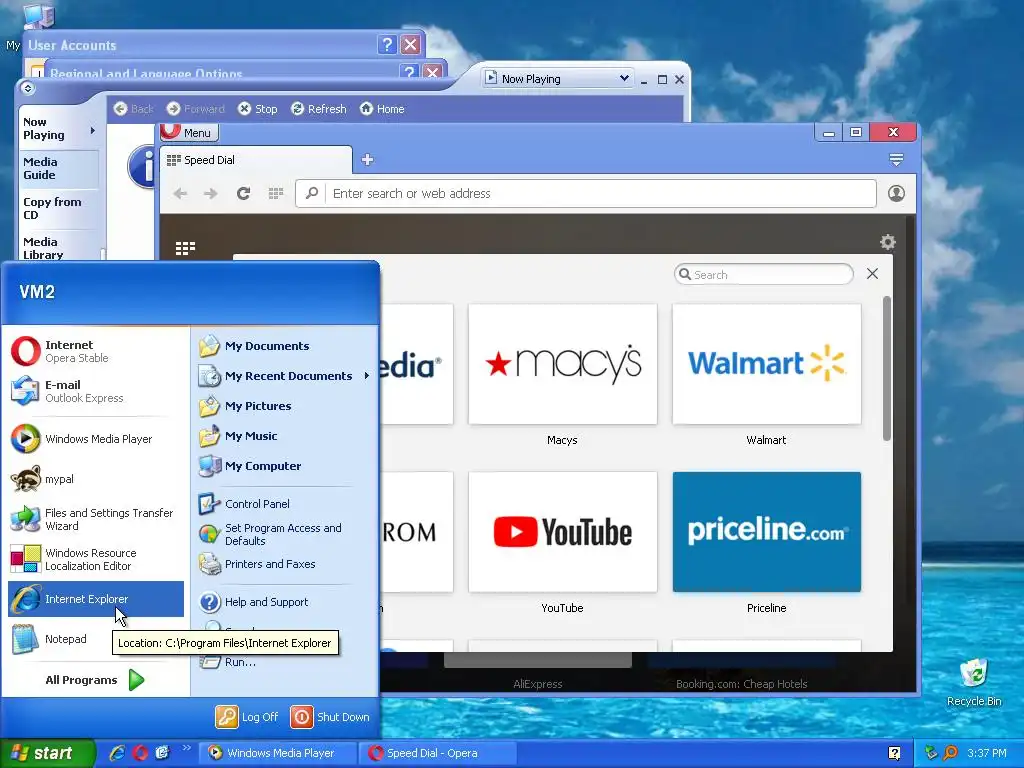Close the Speed Dial suggestions panel
This screenshot has height=768, width=1024.
pos(872,274)
